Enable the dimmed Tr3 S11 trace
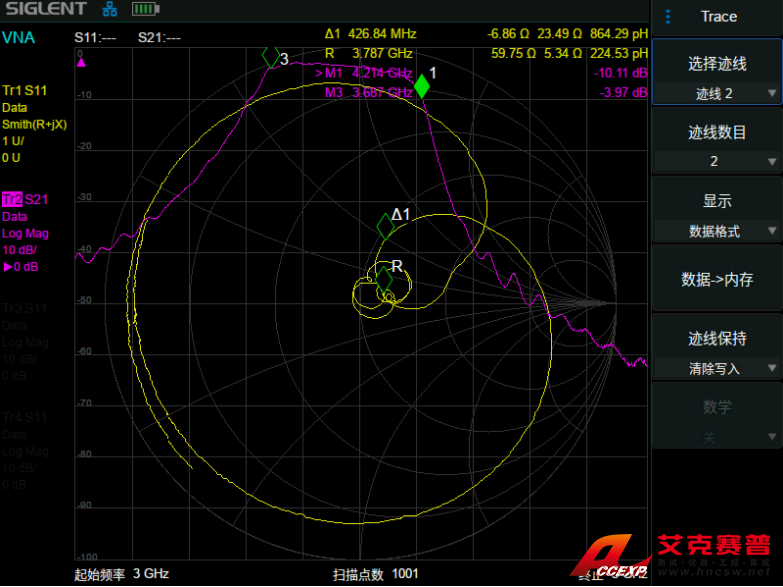The image size is (783, 587). [25, 309]
